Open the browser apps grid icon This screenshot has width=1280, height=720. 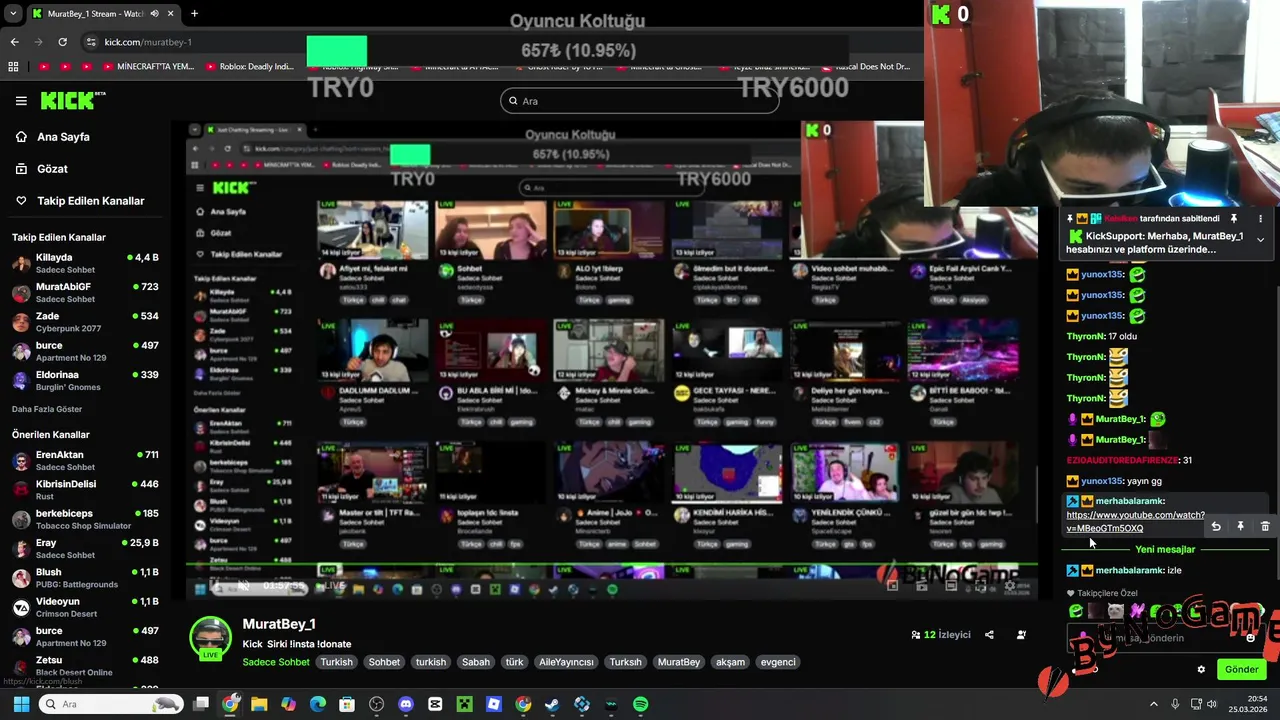(13, 67)
